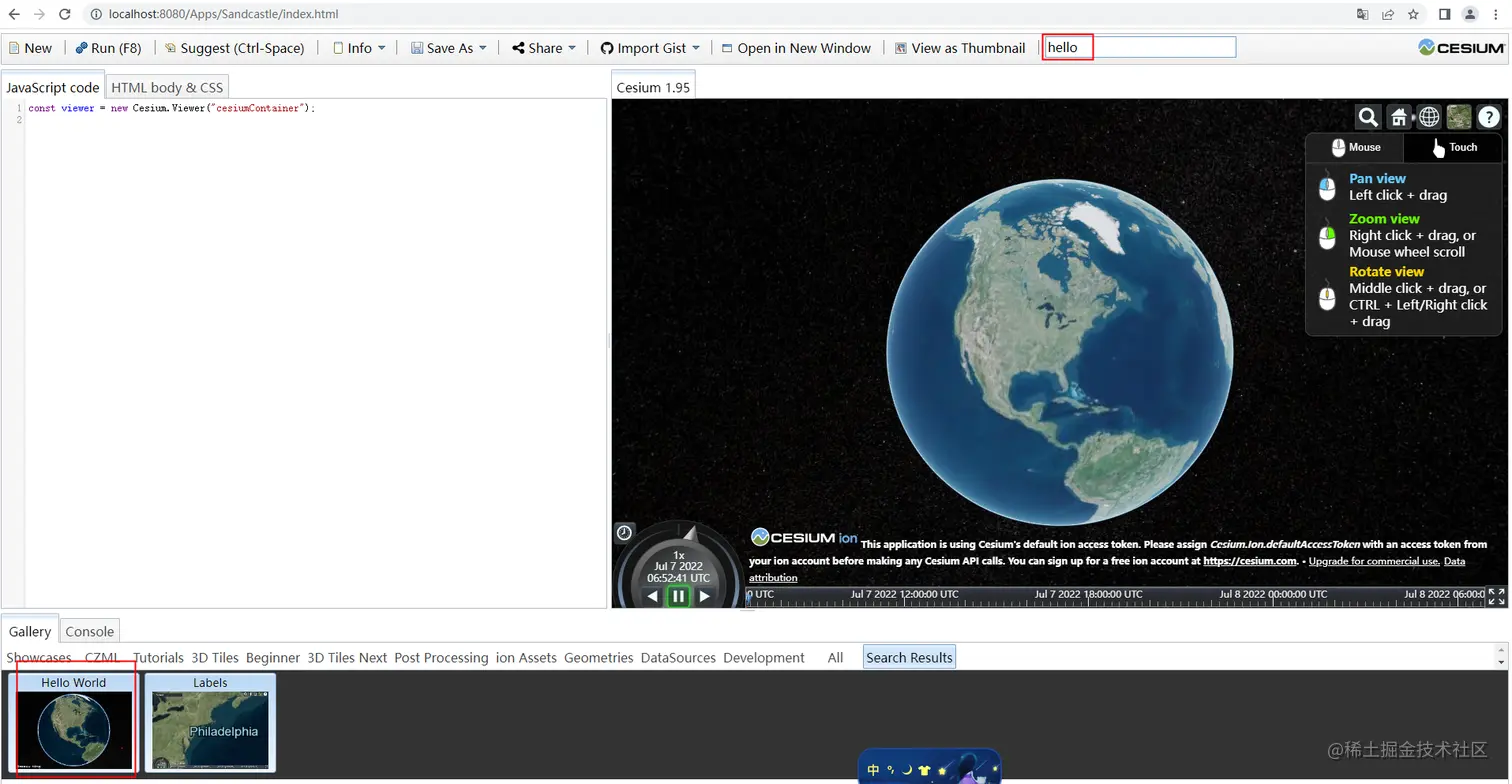Screen dimensions: 1512x784
Task: Click the Cesium logo in toolbar
Action: tap(1462, 48)
